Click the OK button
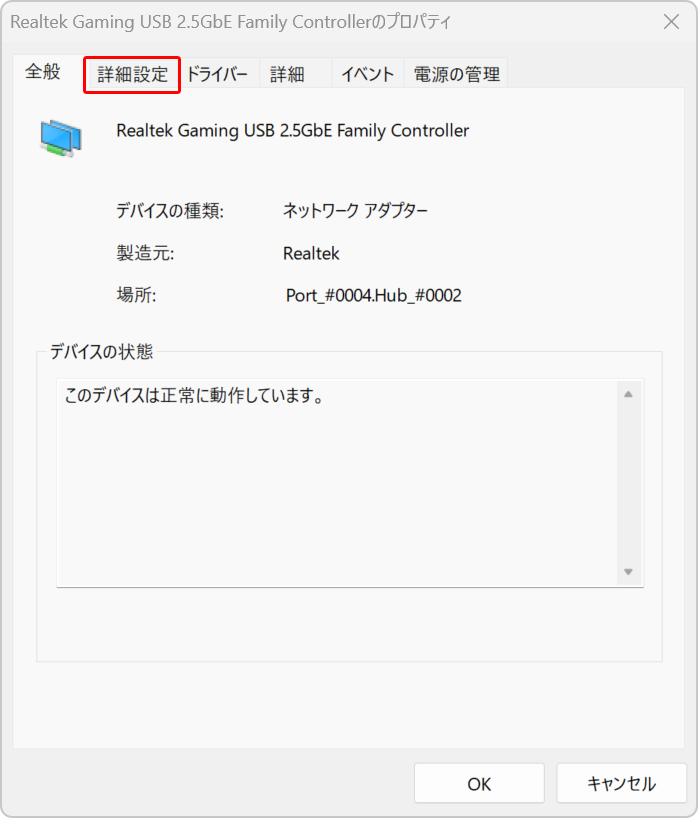 click(479, 784)
